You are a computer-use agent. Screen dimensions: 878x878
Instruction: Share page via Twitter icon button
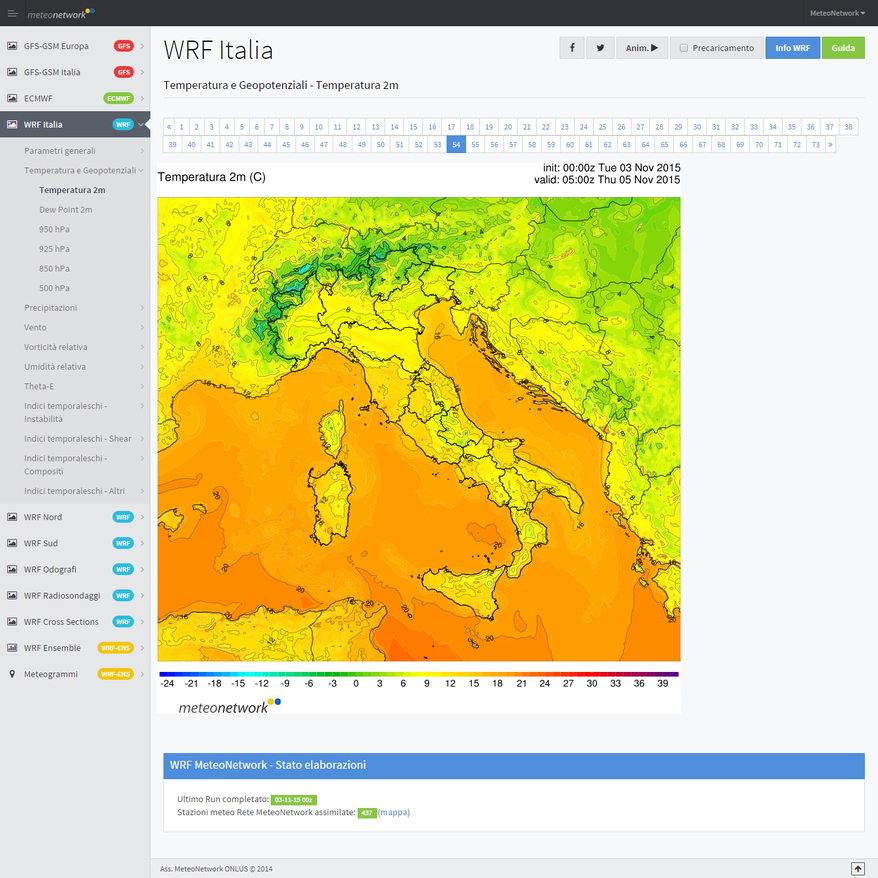coord(600,48)
